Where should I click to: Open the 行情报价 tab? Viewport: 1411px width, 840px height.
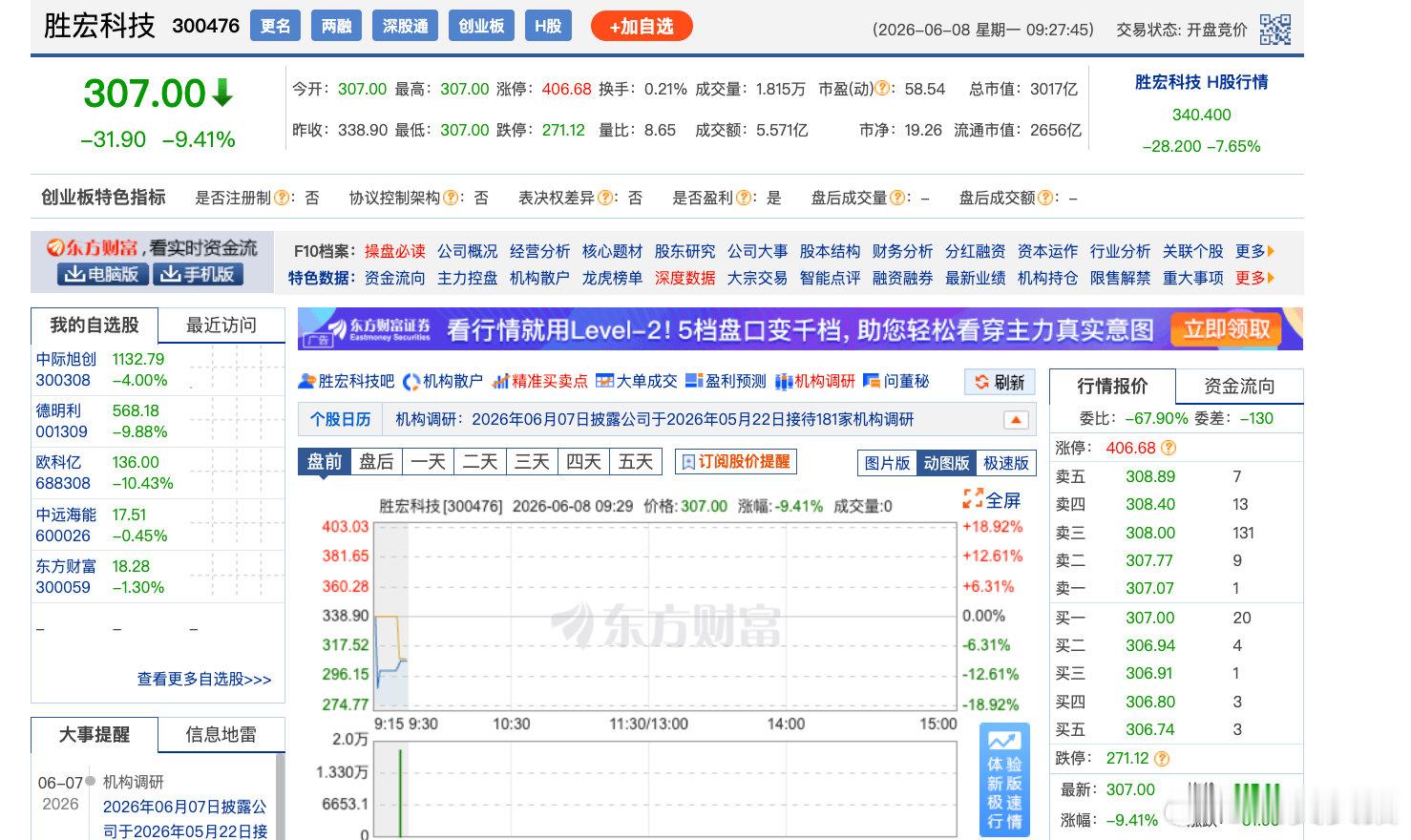coord(1112,387)
